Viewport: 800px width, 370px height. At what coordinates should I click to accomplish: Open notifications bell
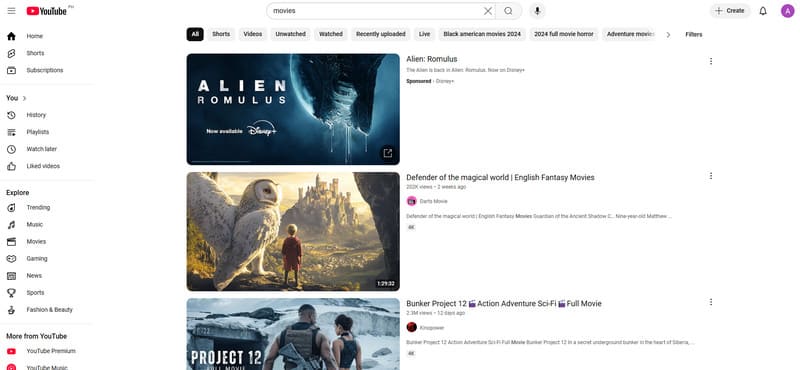coord(763,11)
